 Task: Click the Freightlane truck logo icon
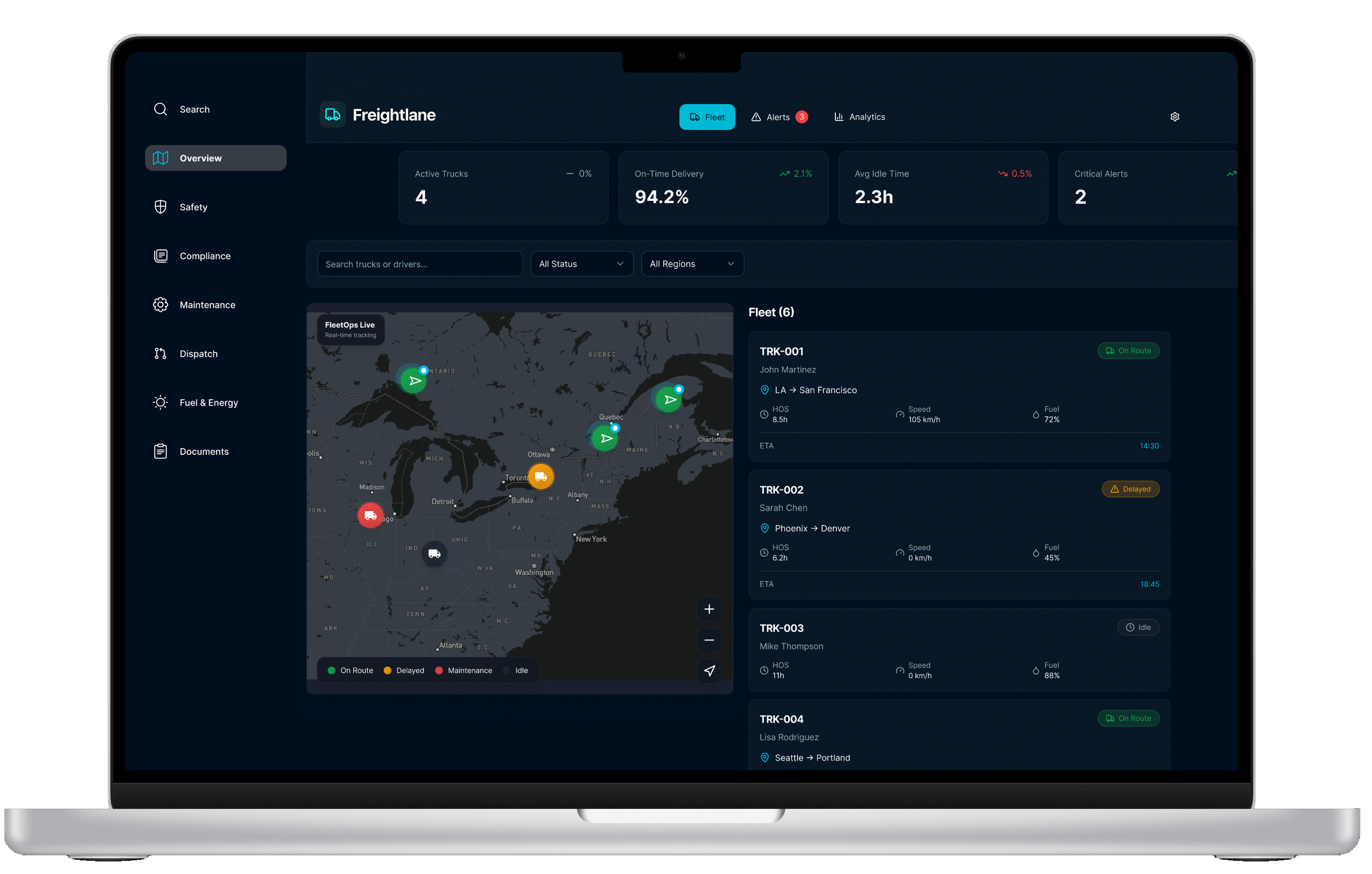[x=333, y=115]
